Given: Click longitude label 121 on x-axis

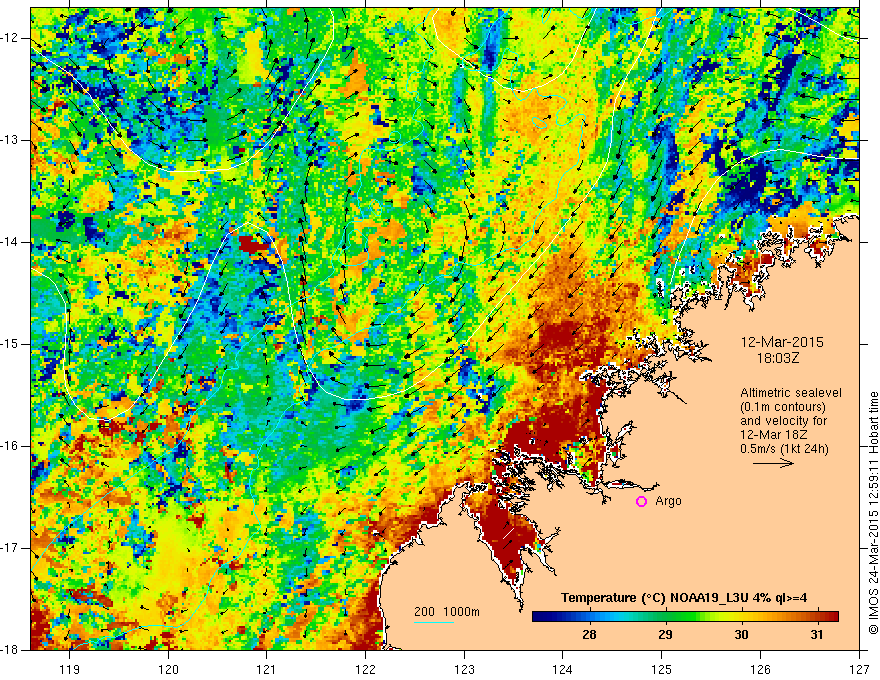Looking at the screenshot, I should coord(267,669).
